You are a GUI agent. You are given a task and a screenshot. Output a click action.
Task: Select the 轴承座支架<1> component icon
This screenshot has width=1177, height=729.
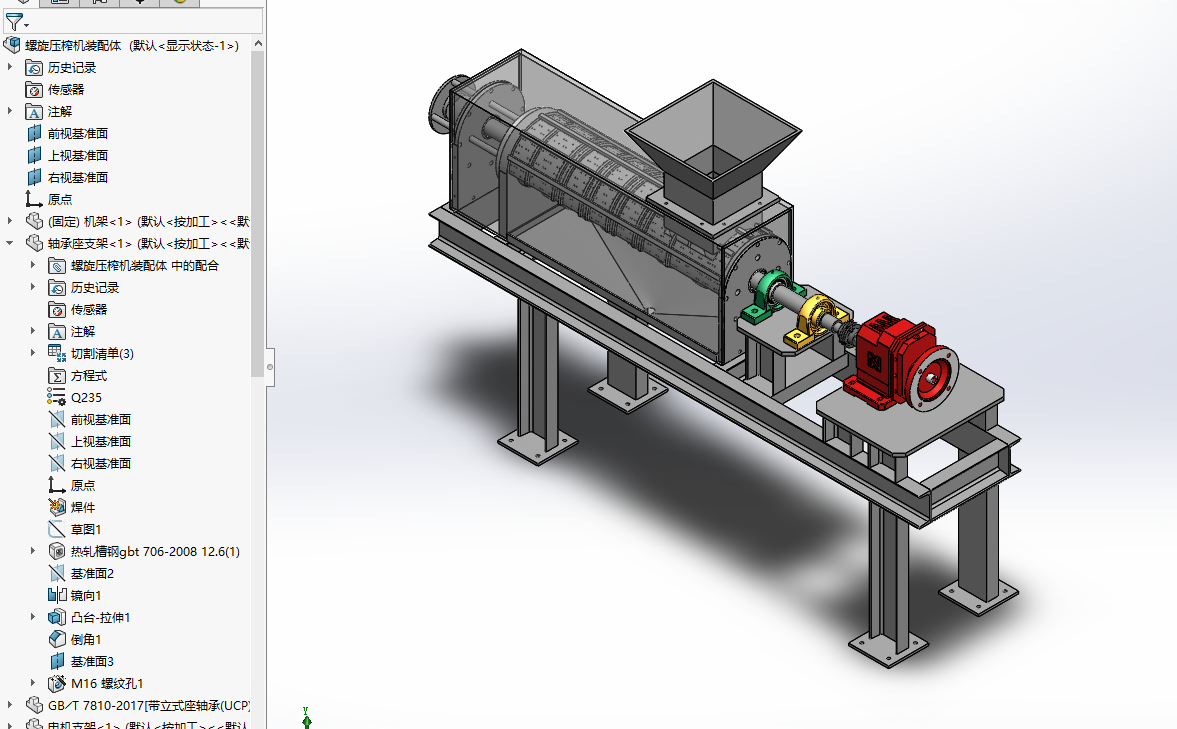tap(34, 243)
